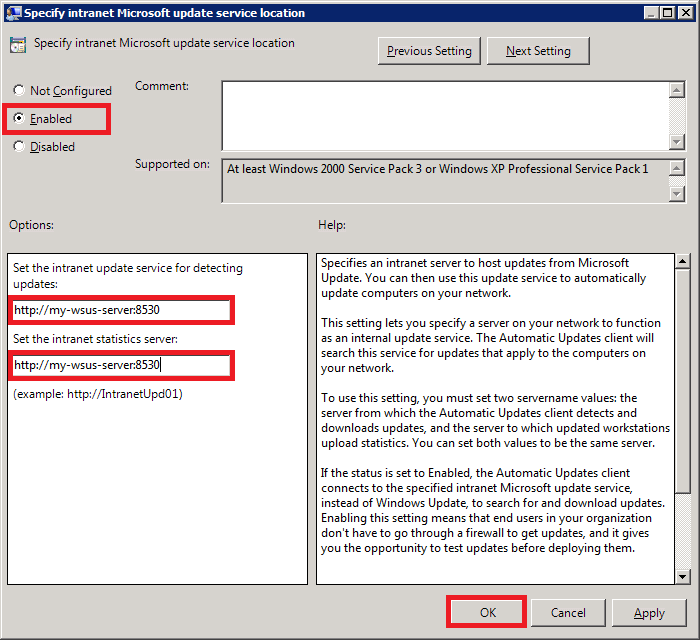Click the Help paragraph starting 'To use this setting'
This screenshot has height=640, width=700.
(496, 420)
